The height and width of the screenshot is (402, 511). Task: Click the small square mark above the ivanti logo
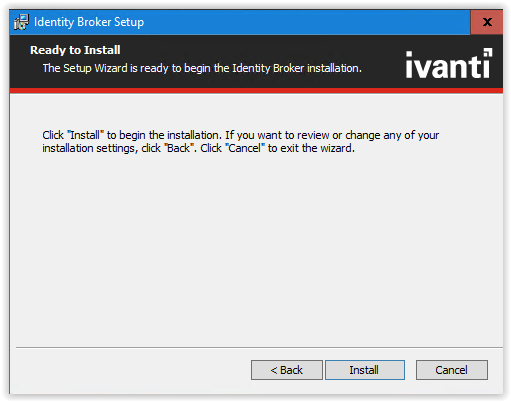488,52
